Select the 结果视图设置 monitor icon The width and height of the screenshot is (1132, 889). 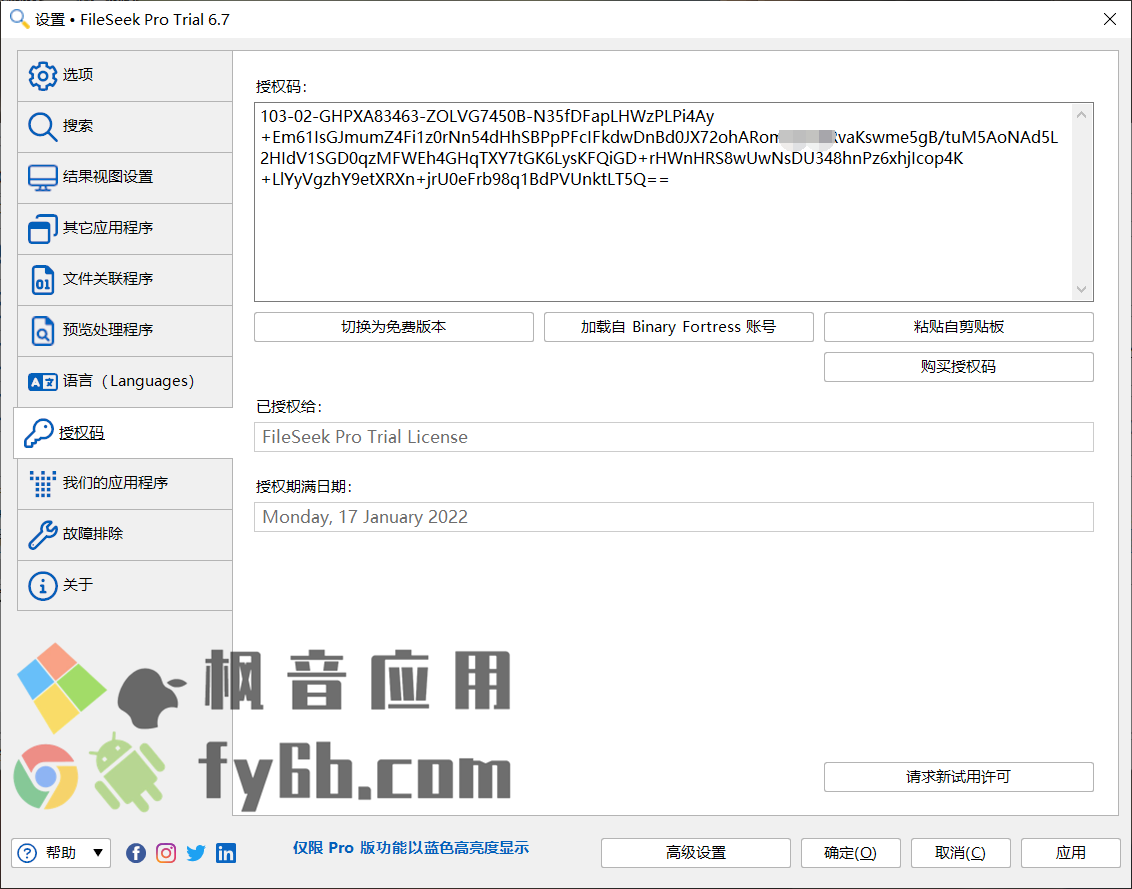(x=43, y=178)
